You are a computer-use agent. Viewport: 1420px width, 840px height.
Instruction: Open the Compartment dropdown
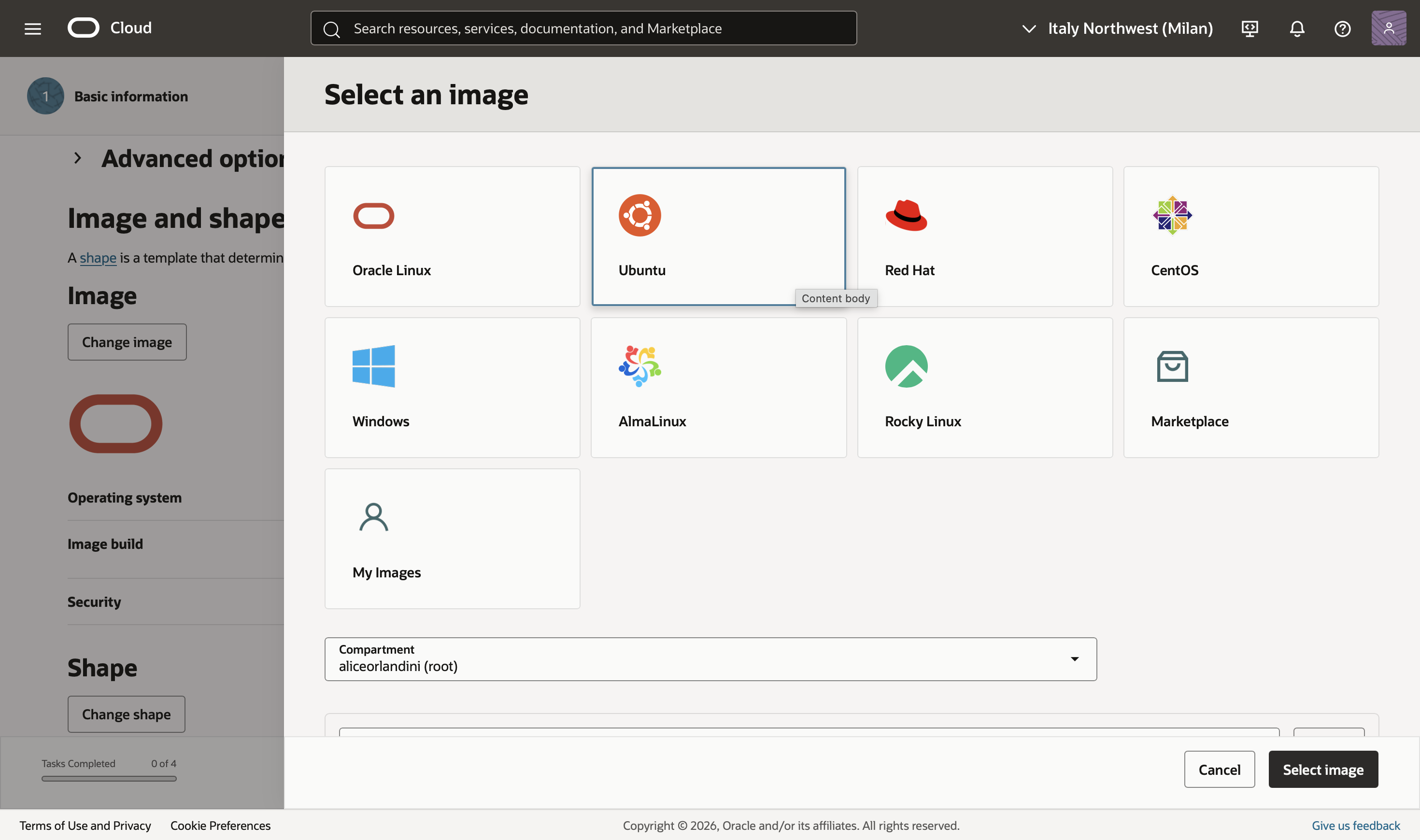710,659
